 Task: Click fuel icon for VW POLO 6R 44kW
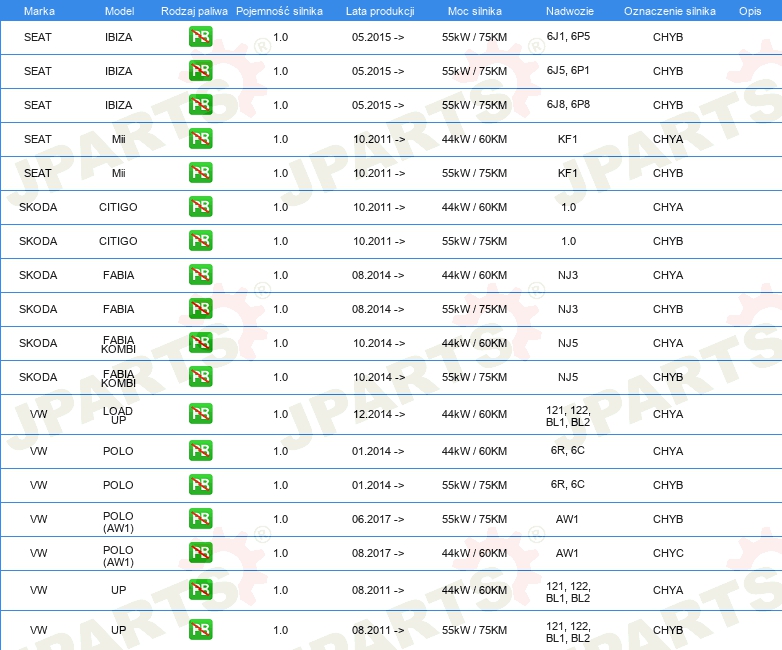coord(200,450)
